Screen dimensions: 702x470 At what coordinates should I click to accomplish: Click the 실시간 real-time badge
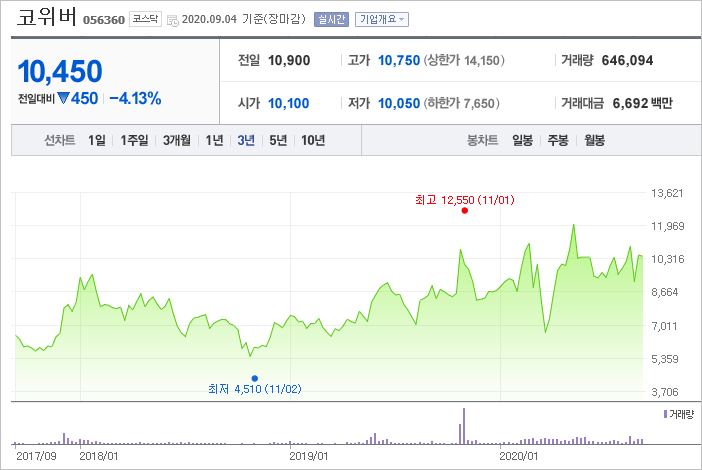click(331, 19)
